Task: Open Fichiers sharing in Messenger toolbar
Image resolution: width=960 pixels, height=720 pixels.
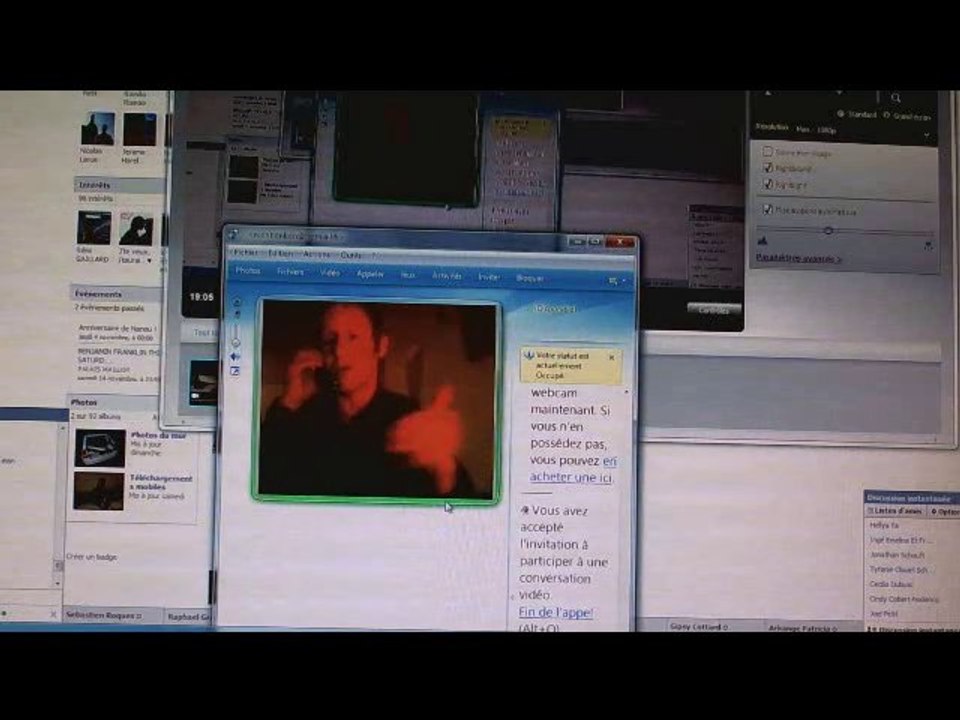Action: point(290,272)
